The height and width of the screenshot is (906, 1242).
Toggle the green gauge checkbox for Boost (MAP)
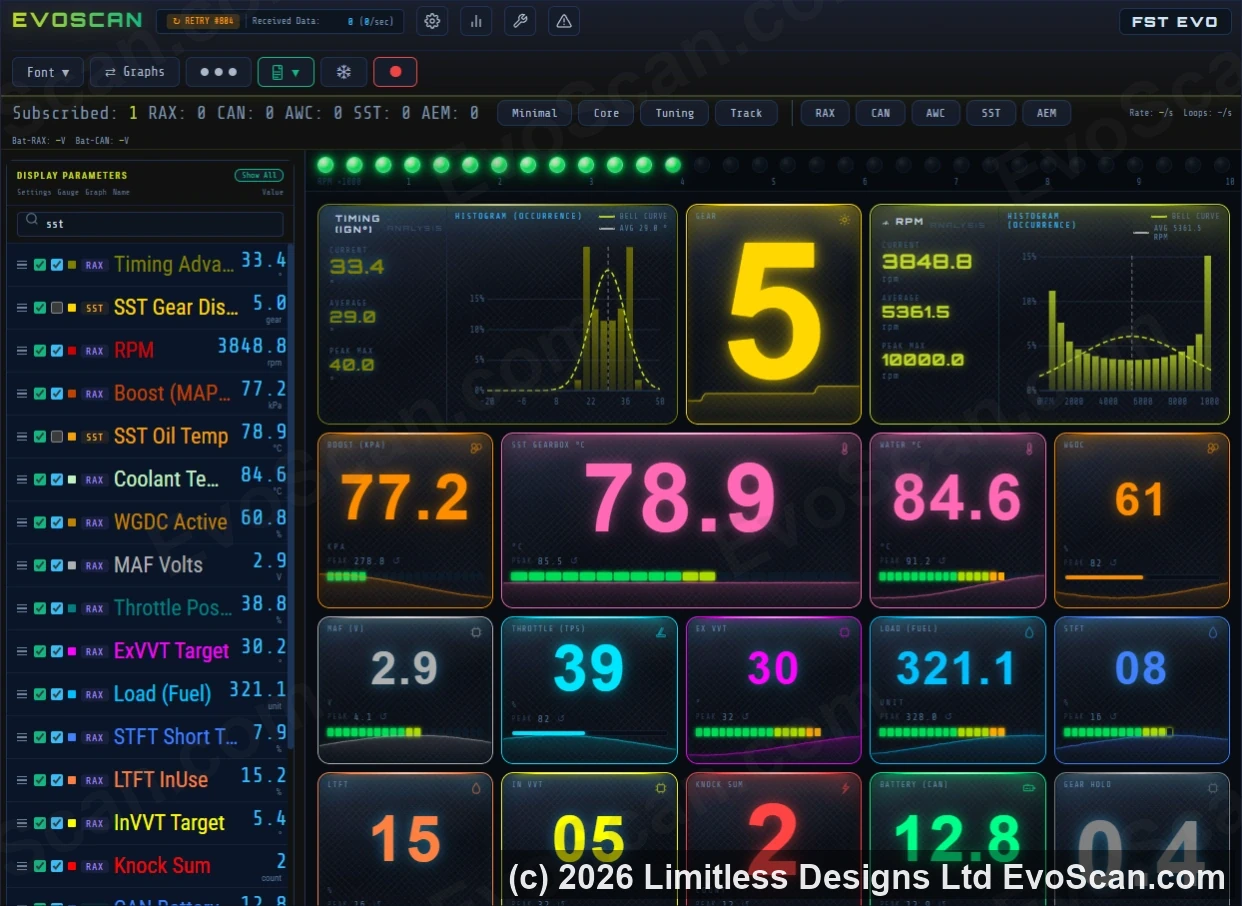tap(40, 394)
